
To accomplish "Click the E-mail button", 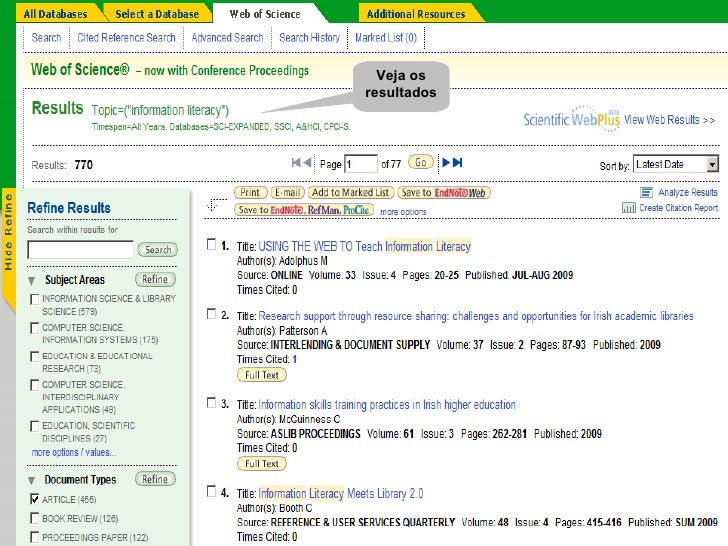I will pyautogui.click(x=288, y=192).
